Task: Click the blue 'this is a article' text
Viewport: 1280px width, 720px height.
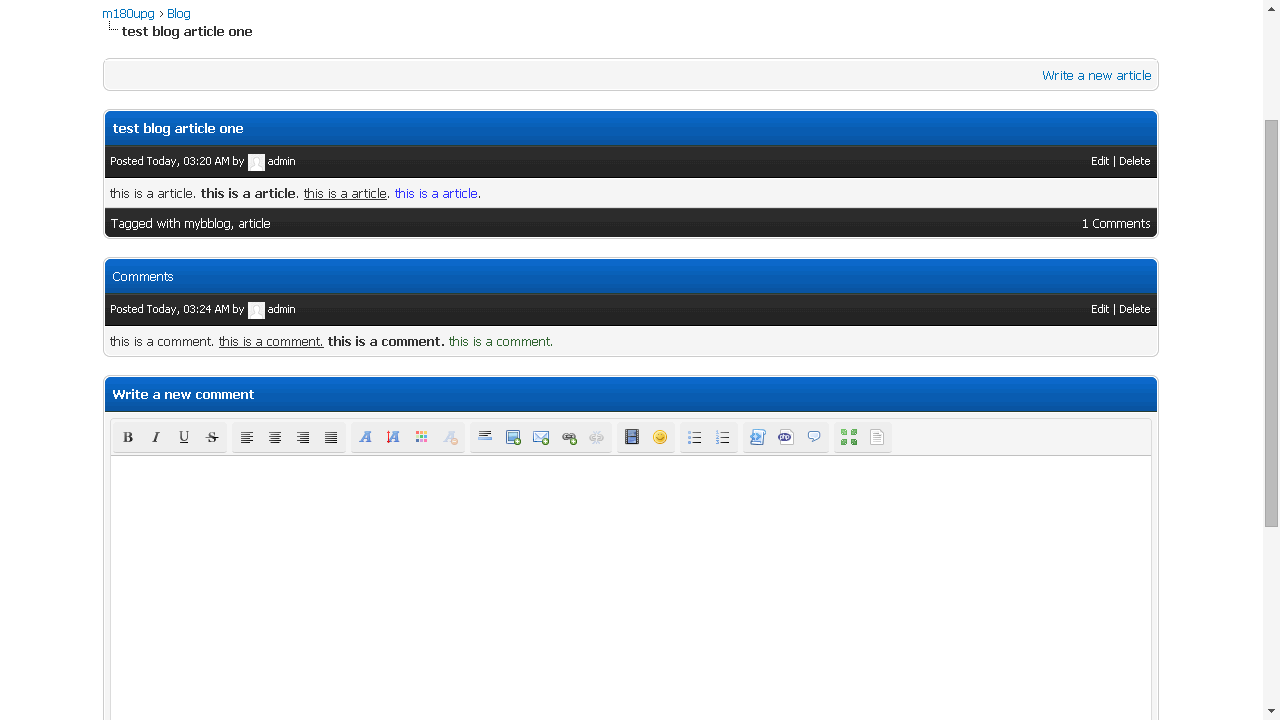Action: (x=436, y=193)
